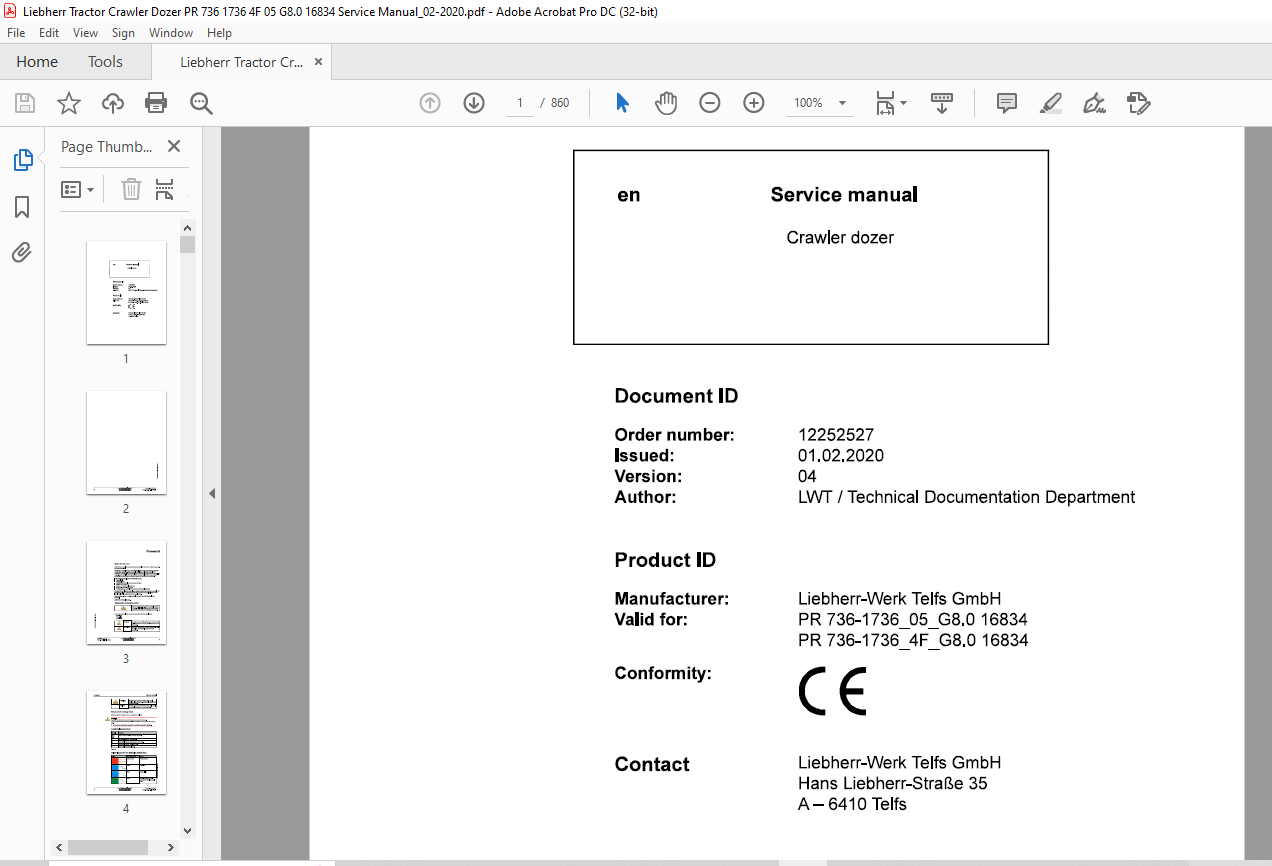Image resolution: width=1272 pixels, height=866 pixels.
Task: Click the total page count 860
Action: pos(560,103)
